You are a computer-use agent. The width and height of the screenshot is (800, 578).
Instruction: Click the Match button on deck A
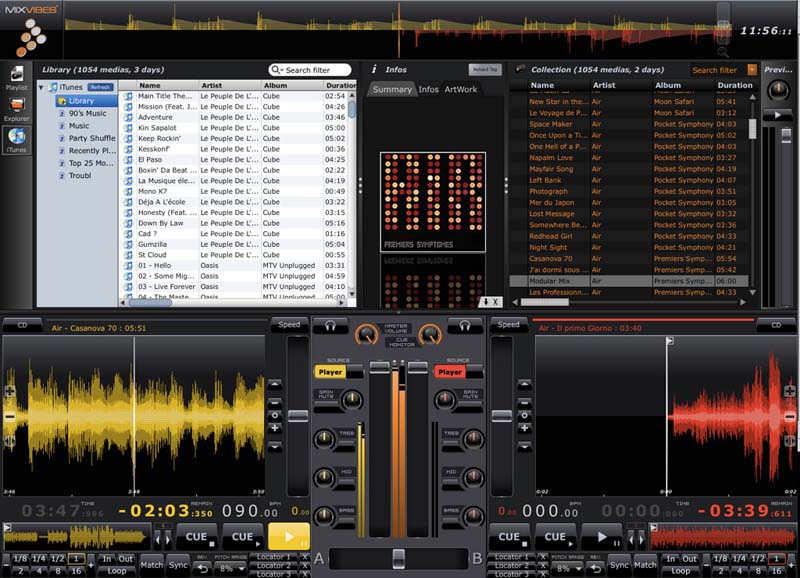point(151,566)
